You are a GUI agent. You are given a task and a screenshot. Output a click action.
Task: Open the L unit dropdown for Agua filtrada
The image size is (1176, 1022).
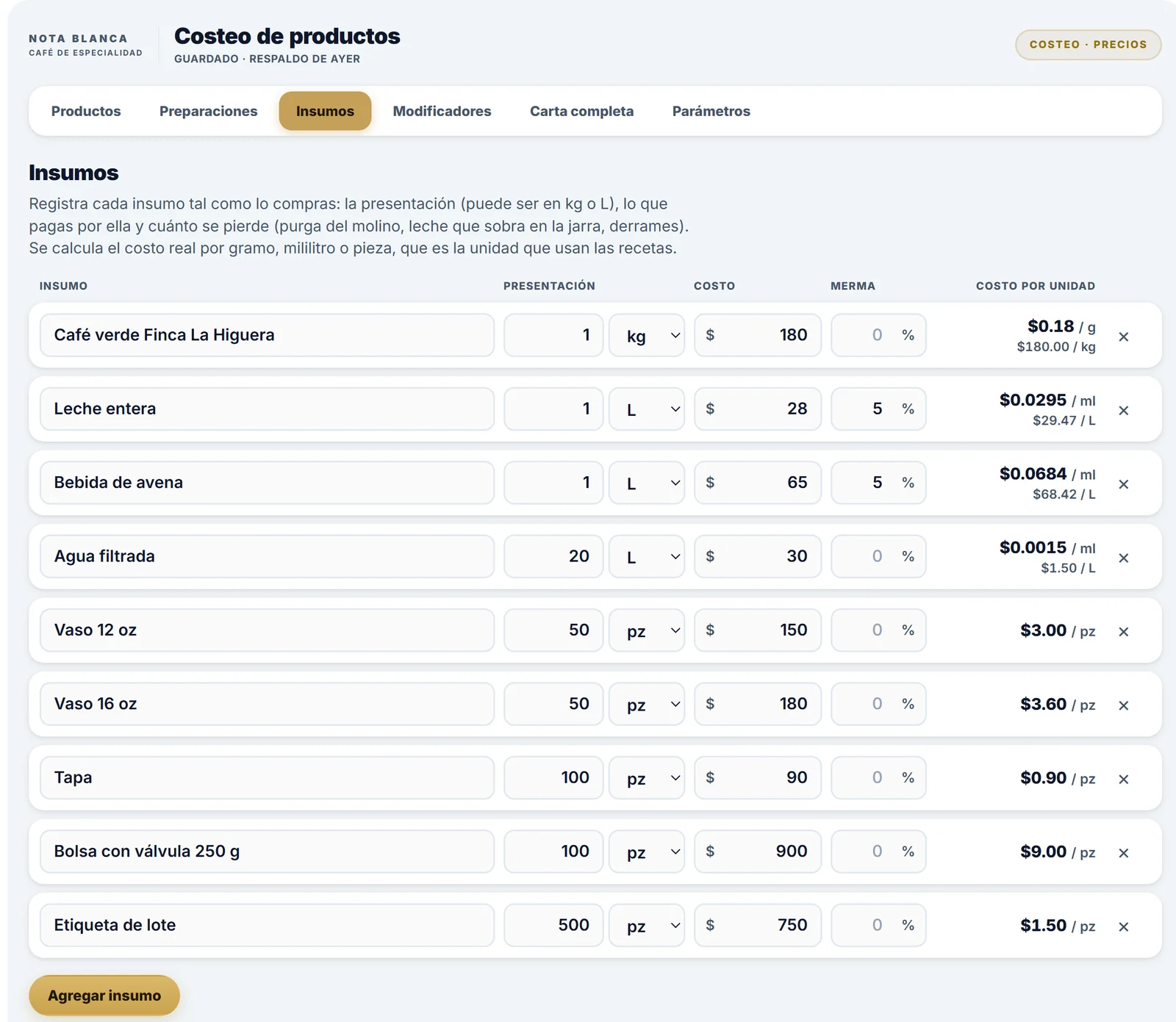[x=647, y=557]
